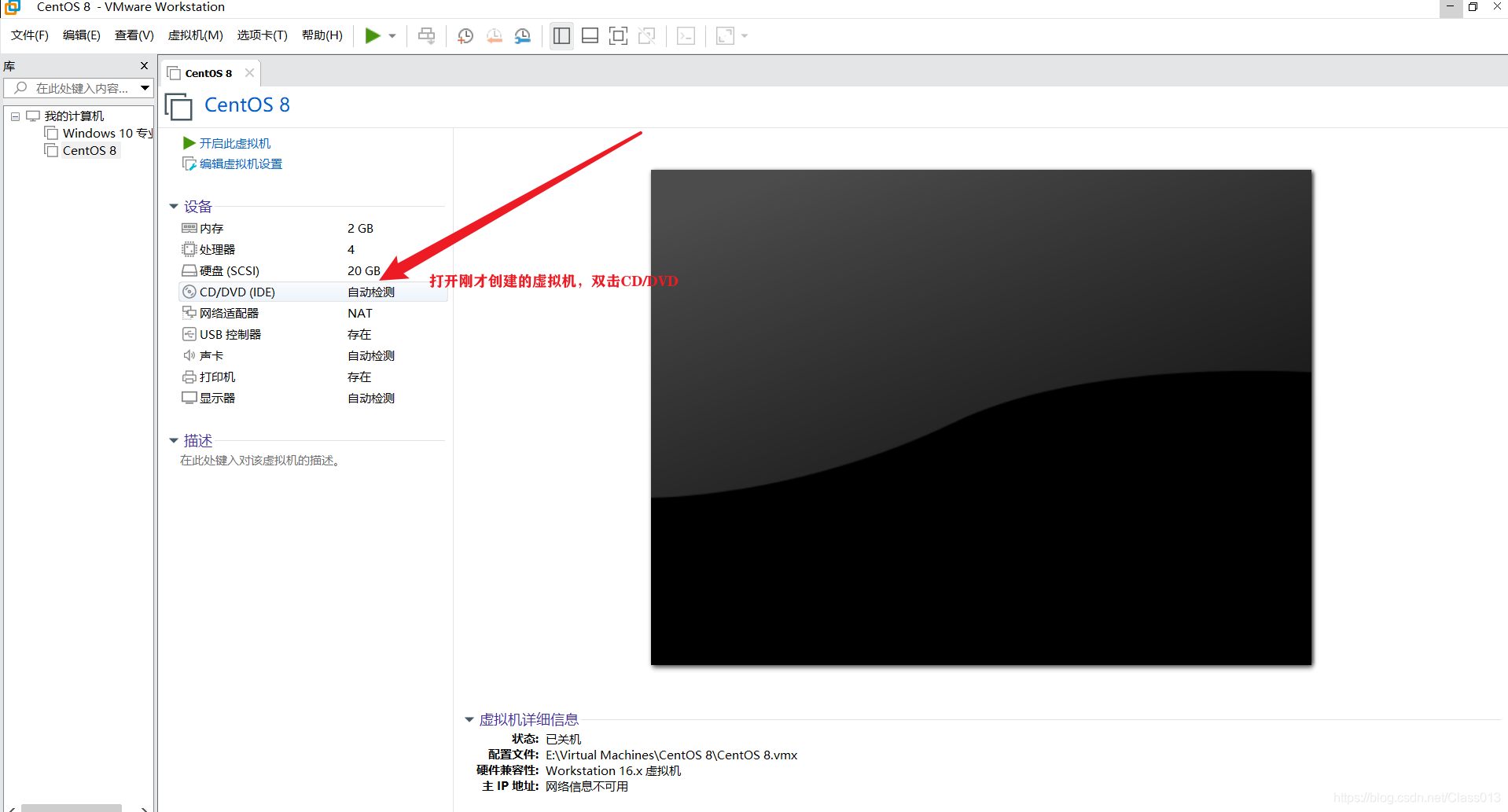Screen dimensions: 1508x812
Task: Select the 硬盘 (SCSI) device row
Action: pos(314,270)
